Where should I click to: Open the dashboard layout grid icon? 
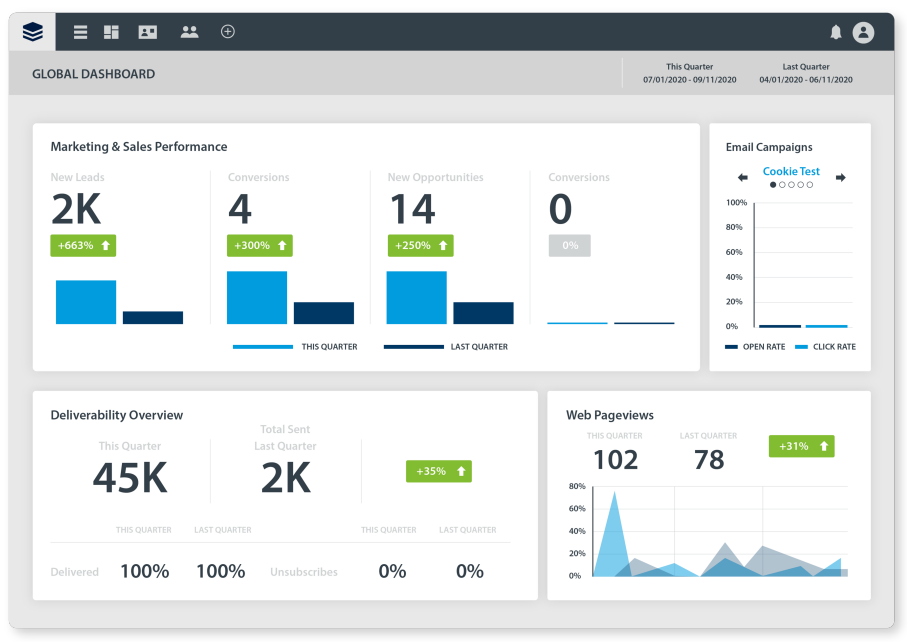pyautogui.click(x=111, y=32)
